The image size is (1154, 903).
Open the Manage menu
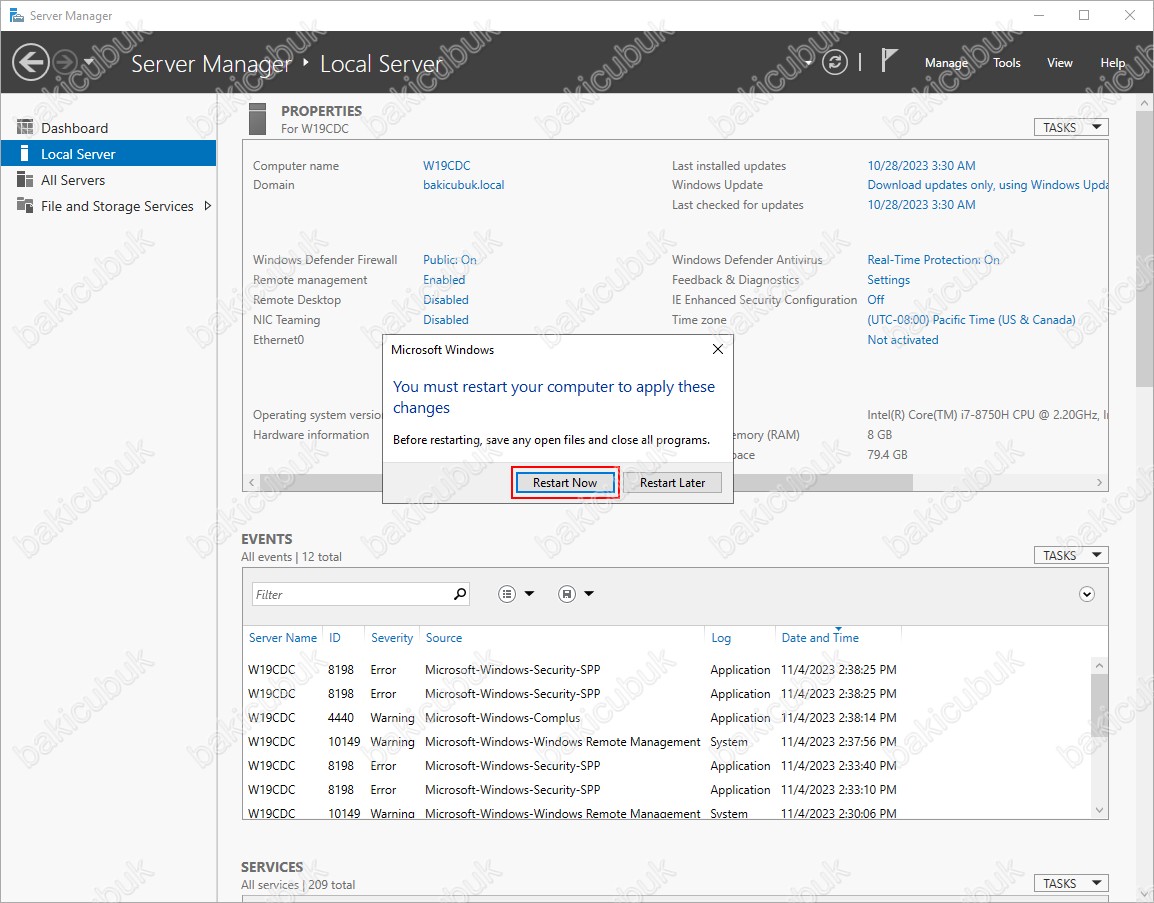point(946,63)
